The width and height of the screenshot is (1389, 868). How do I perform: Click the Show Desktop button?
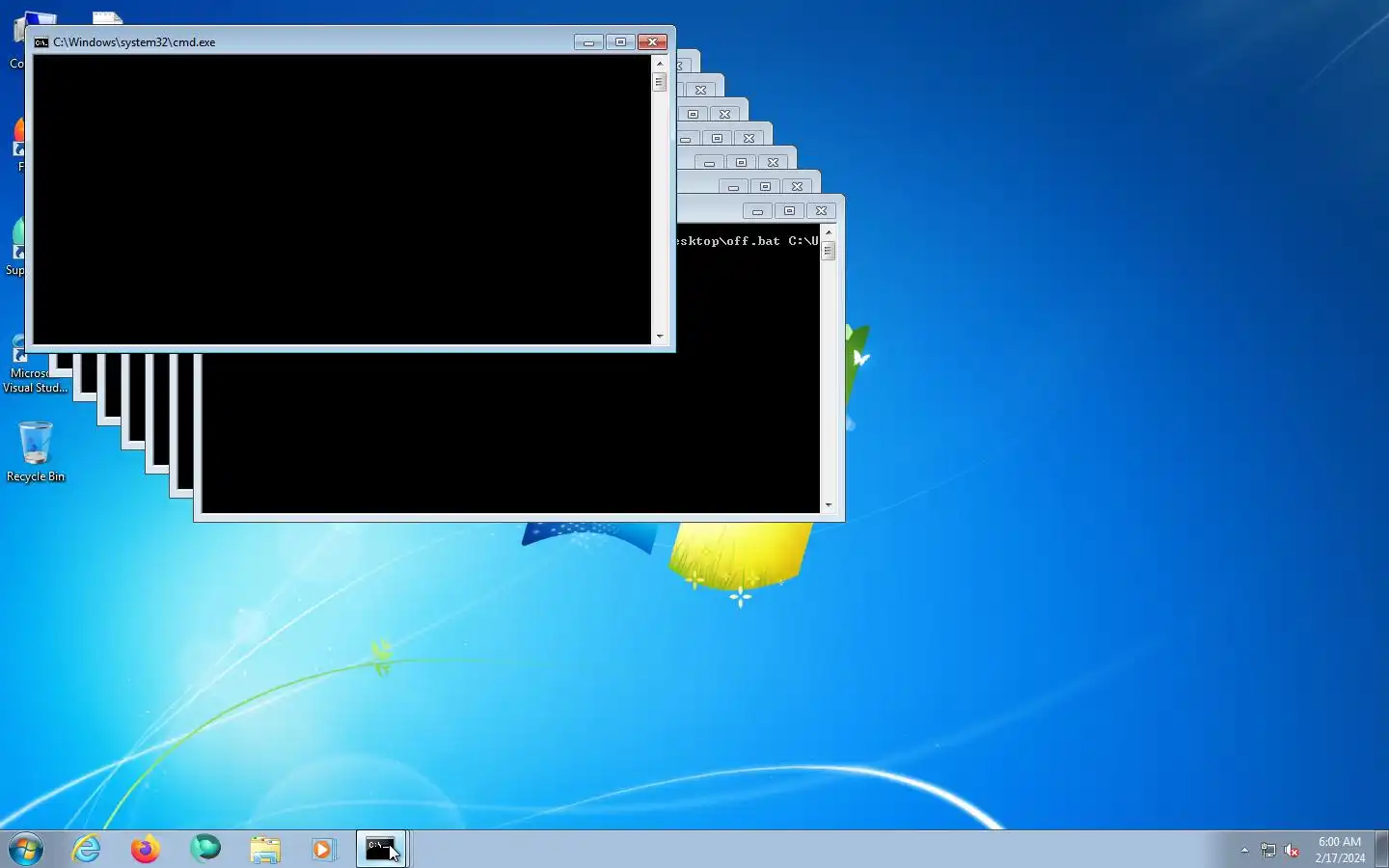(1381, 850)
